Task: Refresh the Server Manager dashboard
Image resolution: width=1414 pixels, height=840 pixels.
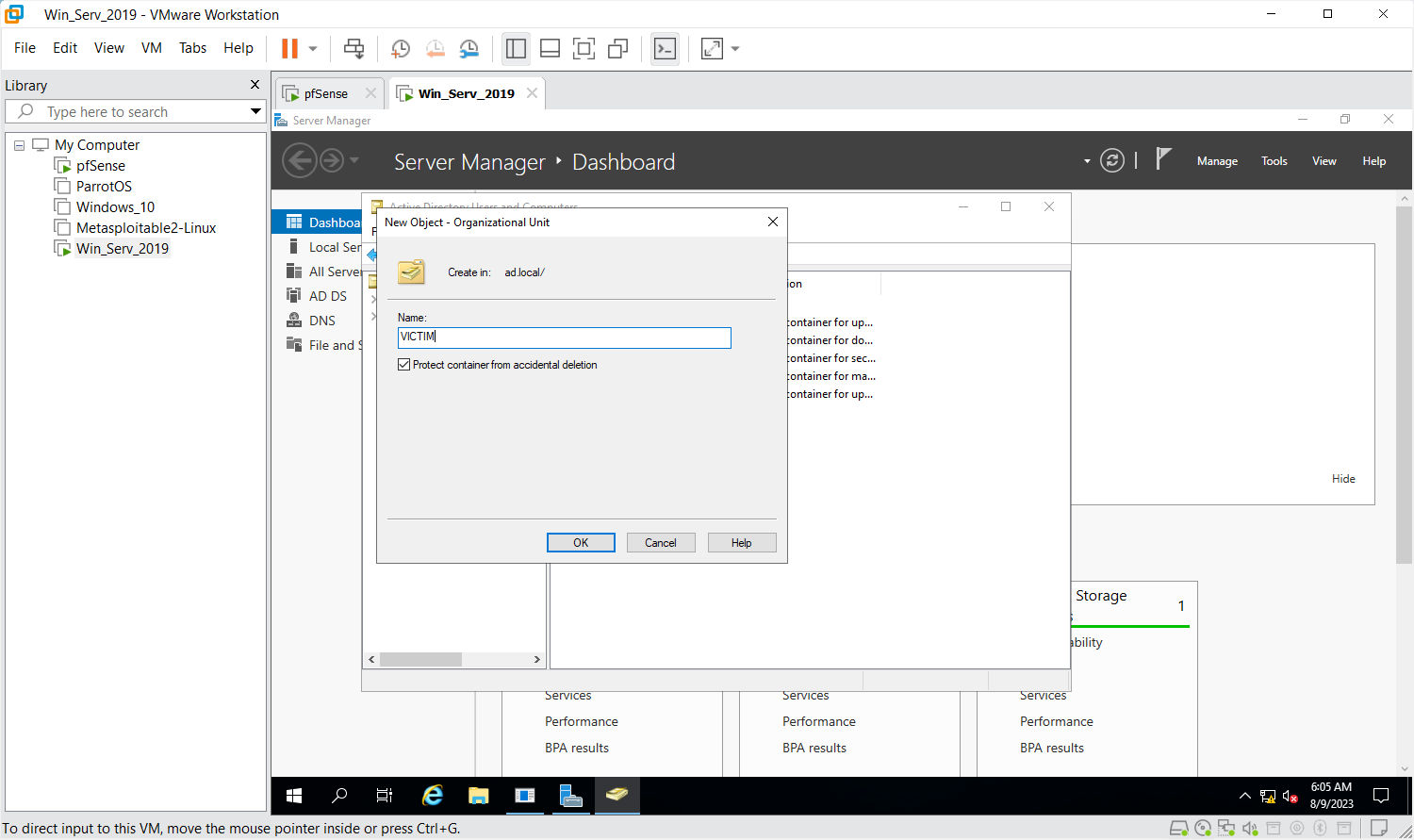Action: click(x=1112, y=161)
